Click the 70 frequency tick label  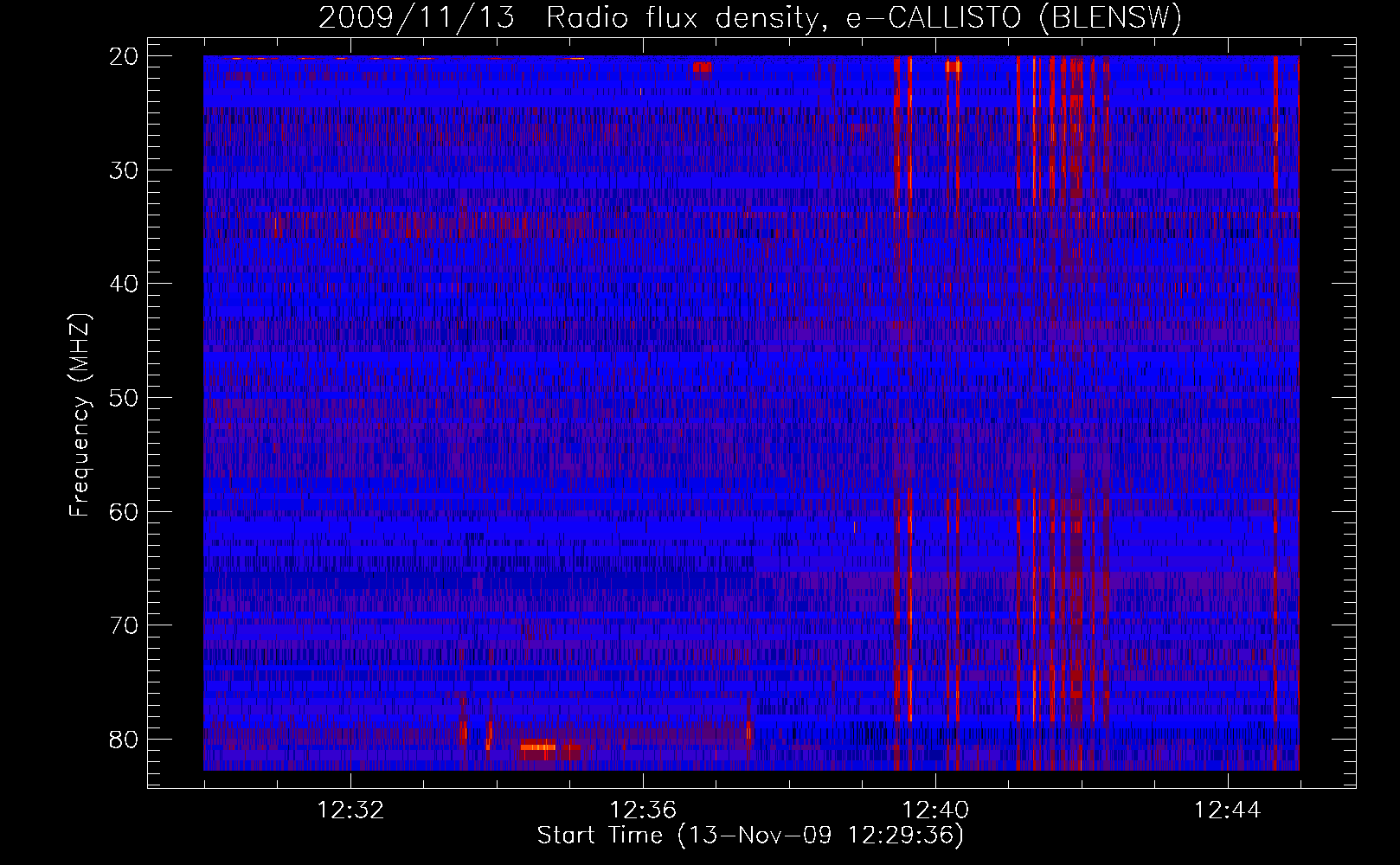(x=125, y=625)
